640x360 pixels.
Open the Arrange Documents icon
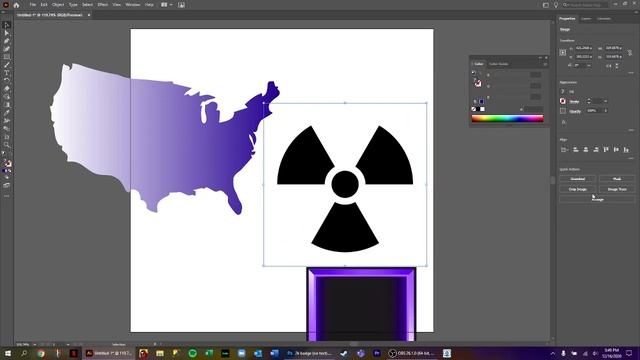[x=164, y=4]
